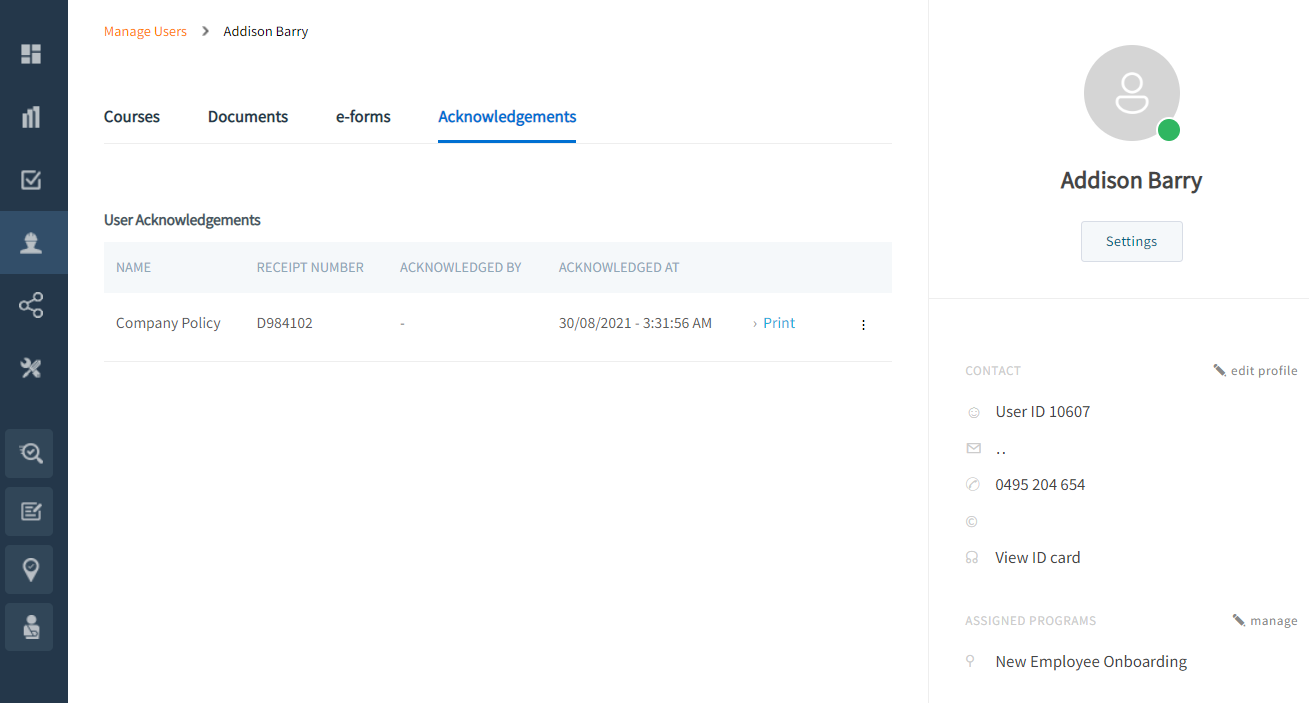Switch to the Documents tab

[x=248, y=117]
